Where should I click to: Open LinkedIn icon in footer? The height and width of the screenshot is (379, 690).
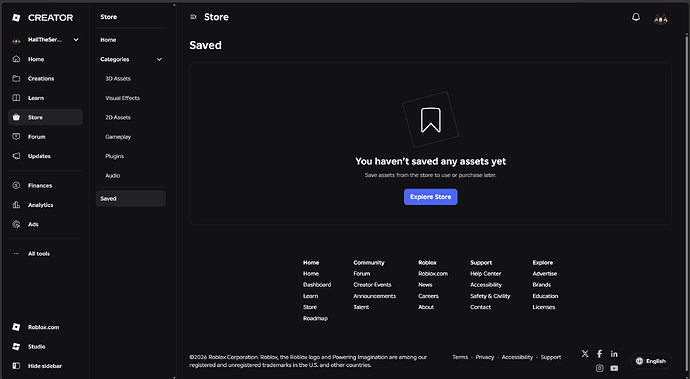click(x=614, y=353)
